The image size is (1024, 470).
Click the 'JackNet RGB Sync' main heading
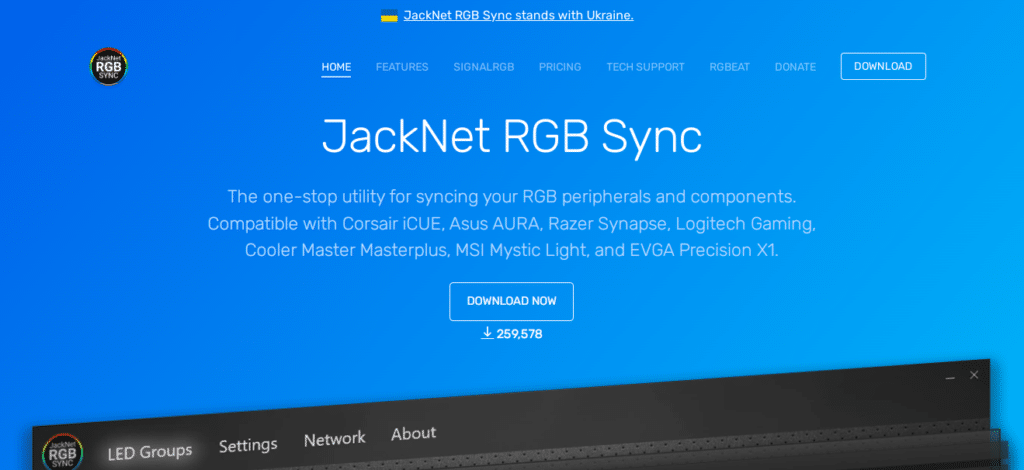(x=512, y=137)
